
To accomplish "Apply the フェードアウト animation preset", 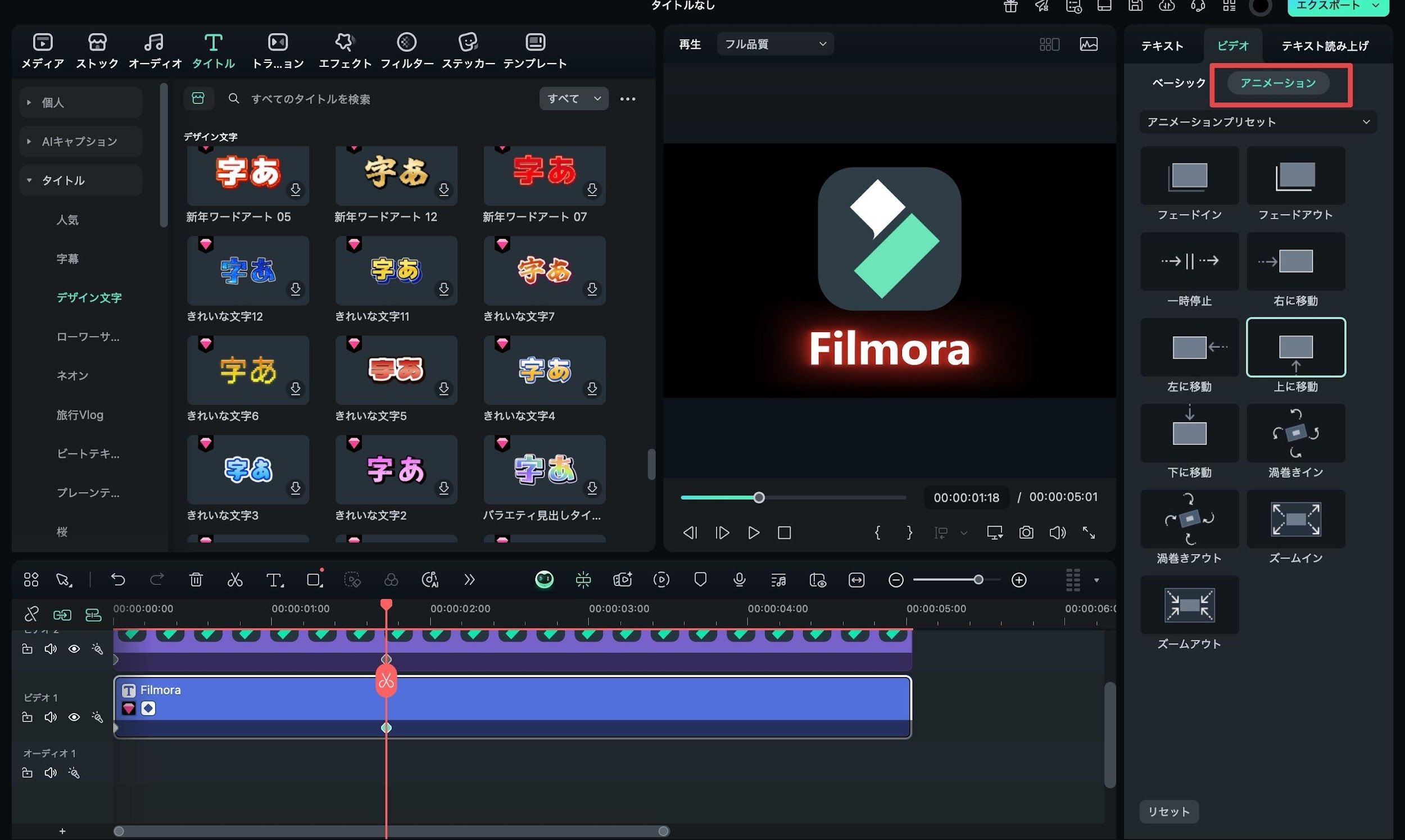I will pyautogui.click(x=1296, y=176).
